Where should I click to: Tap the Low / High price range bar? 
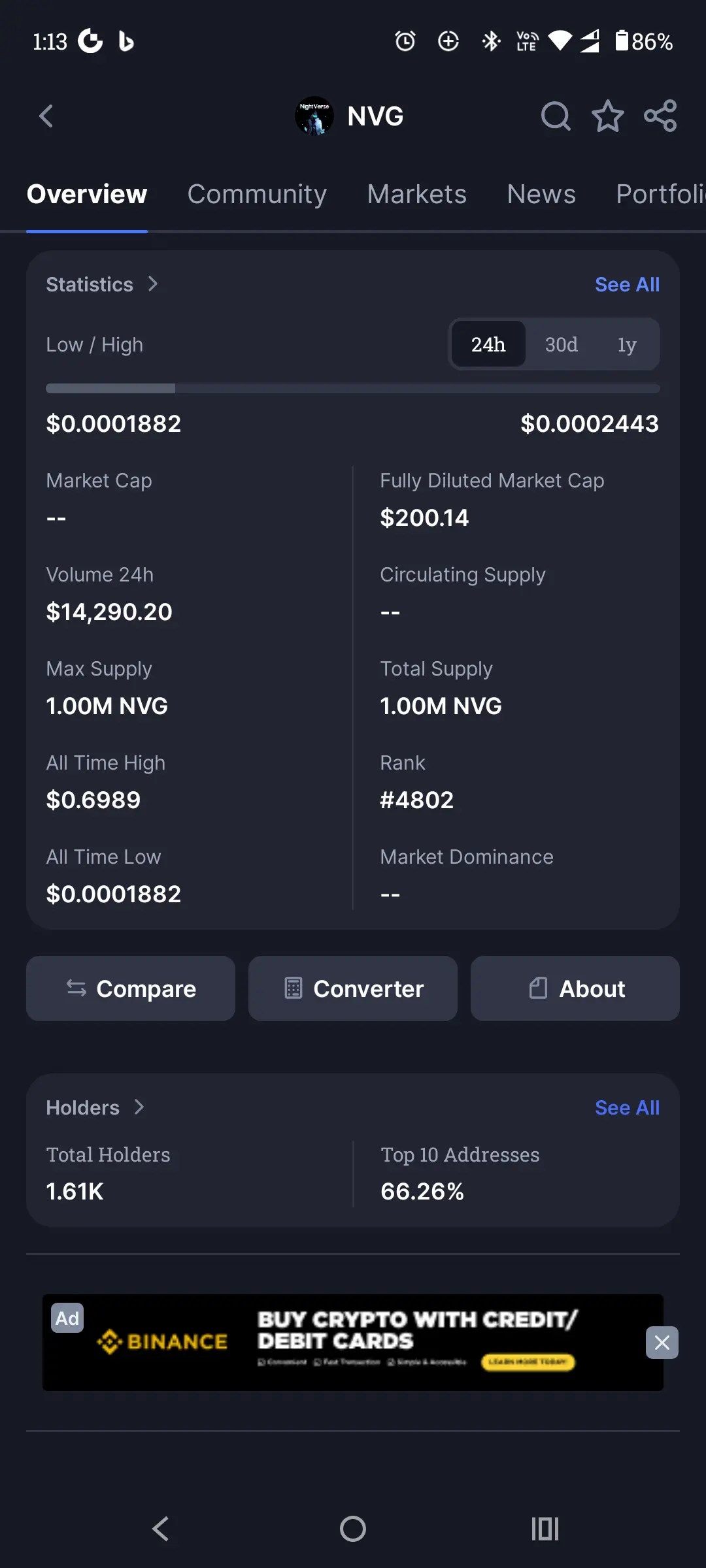point(353,389)
